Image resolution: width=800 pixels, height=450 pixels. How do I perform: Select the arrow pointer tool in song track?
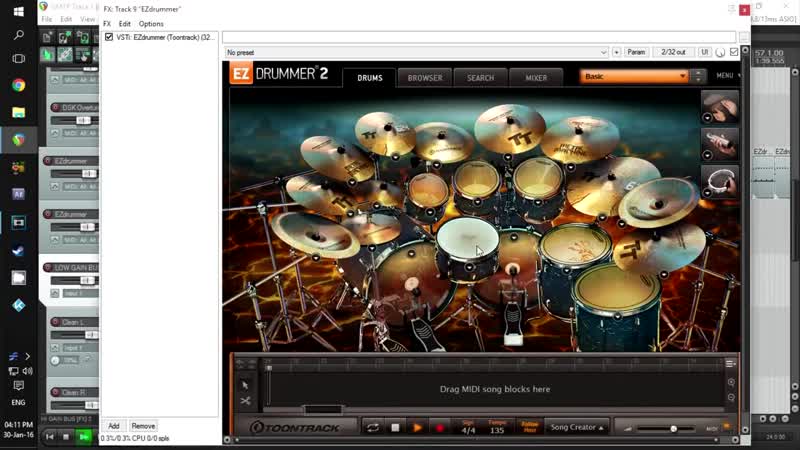[x=245, y=385]
